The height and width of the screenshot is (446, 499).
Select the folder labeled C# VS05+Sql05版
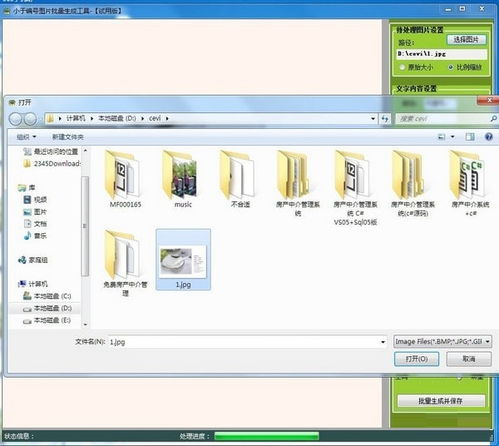355,188
